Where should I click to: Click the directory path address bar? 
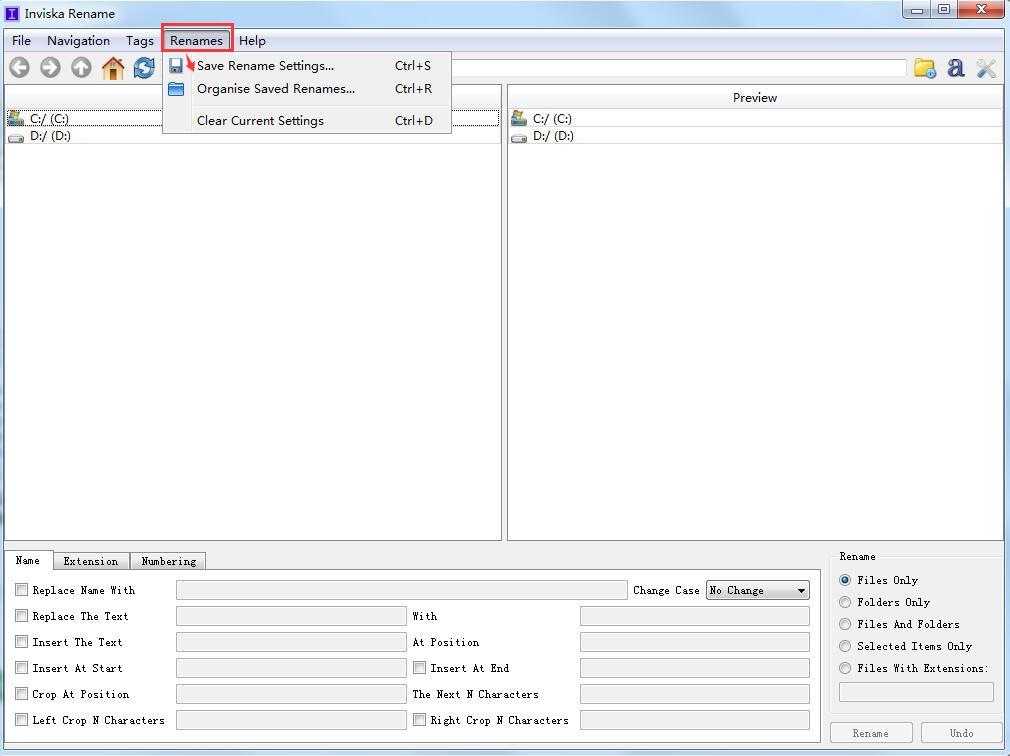(x=679, y=68)
